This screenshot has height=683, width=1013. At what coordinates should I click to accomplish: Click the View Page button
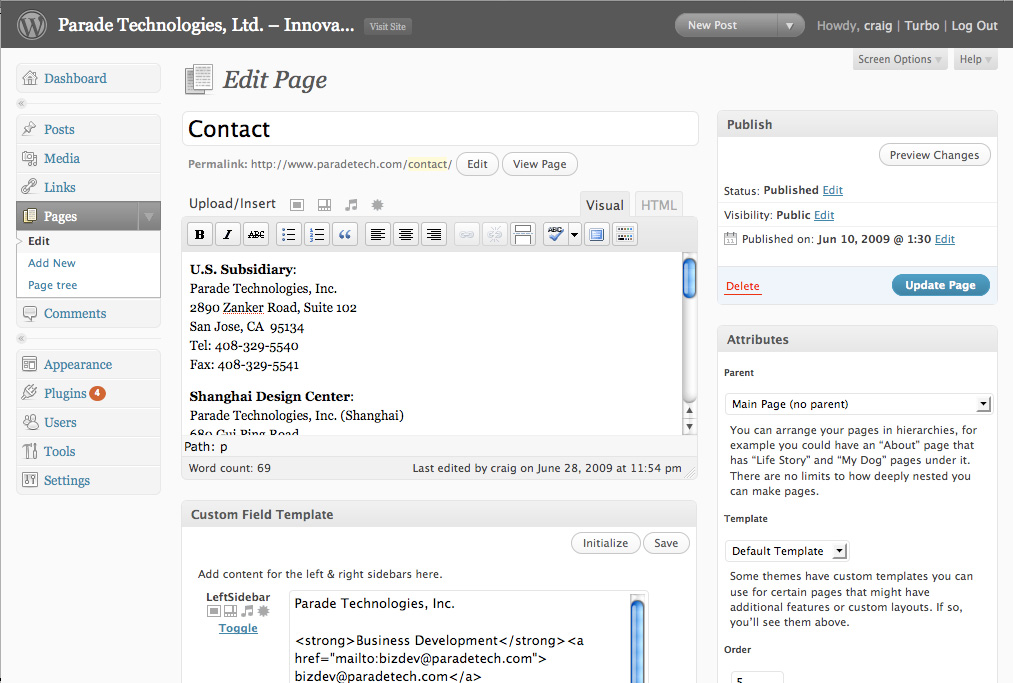(x=539, y=164)
